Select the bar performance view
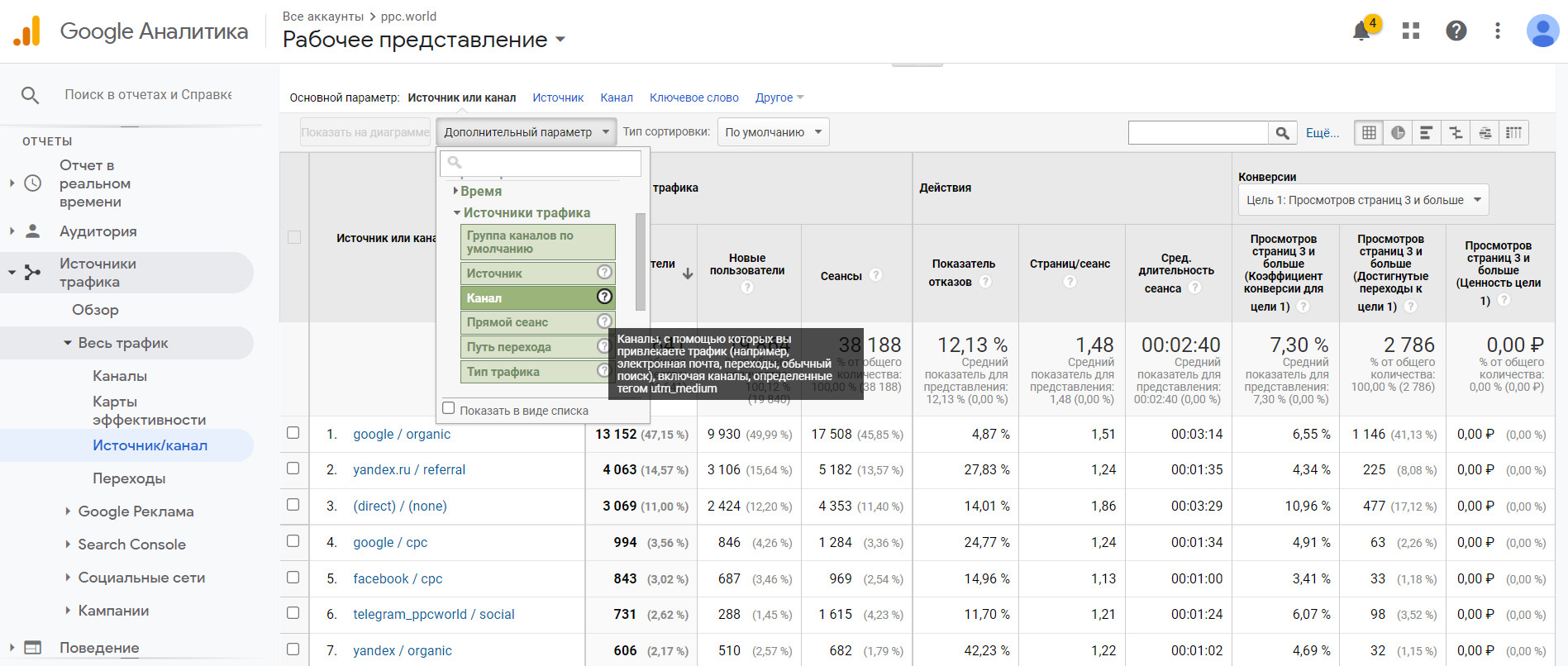 coord(1426,133)
